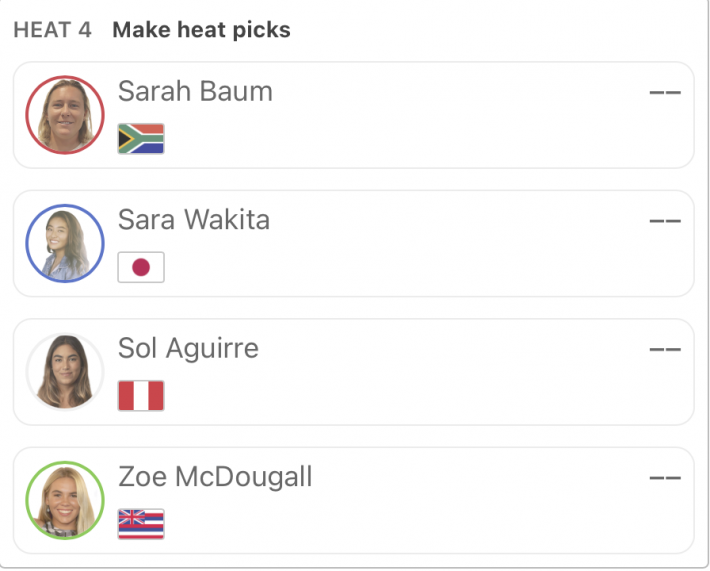710x571 pixels.
Task: Select the Sol Aguirre name text
Action: [188, 348]
